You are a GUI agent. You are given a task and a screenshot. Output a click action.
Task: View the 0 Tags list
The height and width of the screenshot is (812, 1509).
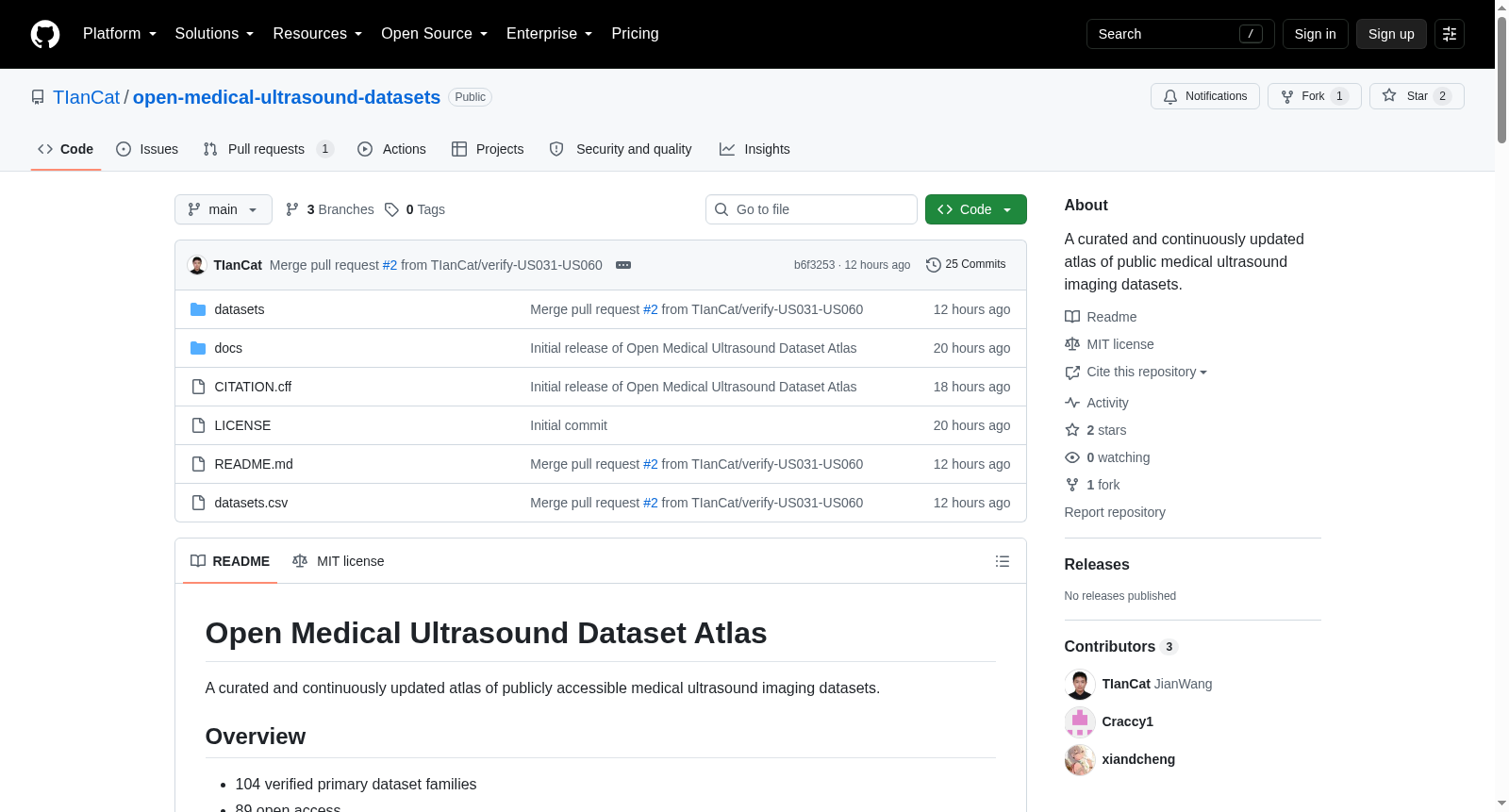click(x=415, y=209)
